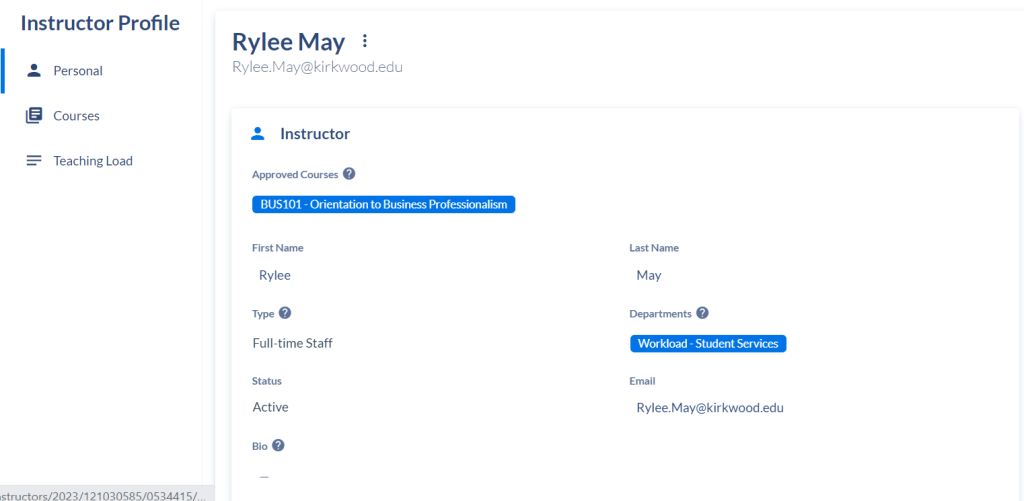Viewport: 1024px width, 501px height.
Task: Click the Active status value
Action: [271, 407]
